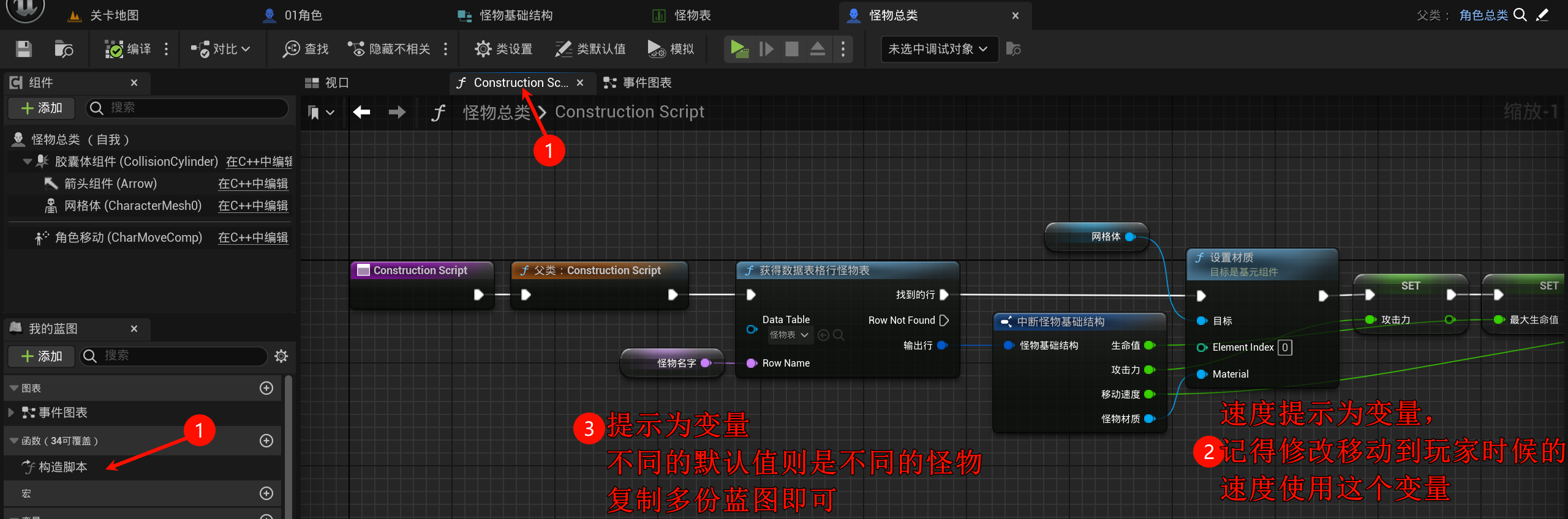Open the 未选中调试对象 debug dropdown
The image size is (1568, 519).
pos(938,49)
